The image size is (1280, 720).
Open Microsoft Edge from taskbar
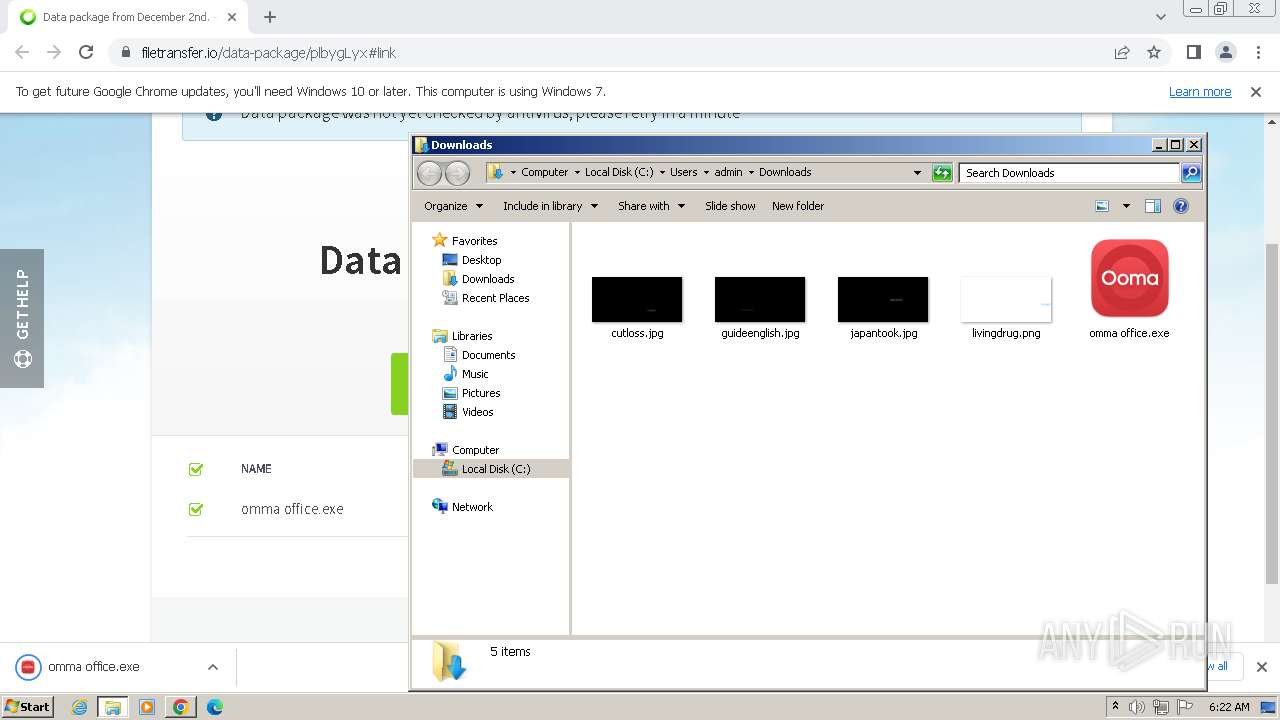point(215,707)
